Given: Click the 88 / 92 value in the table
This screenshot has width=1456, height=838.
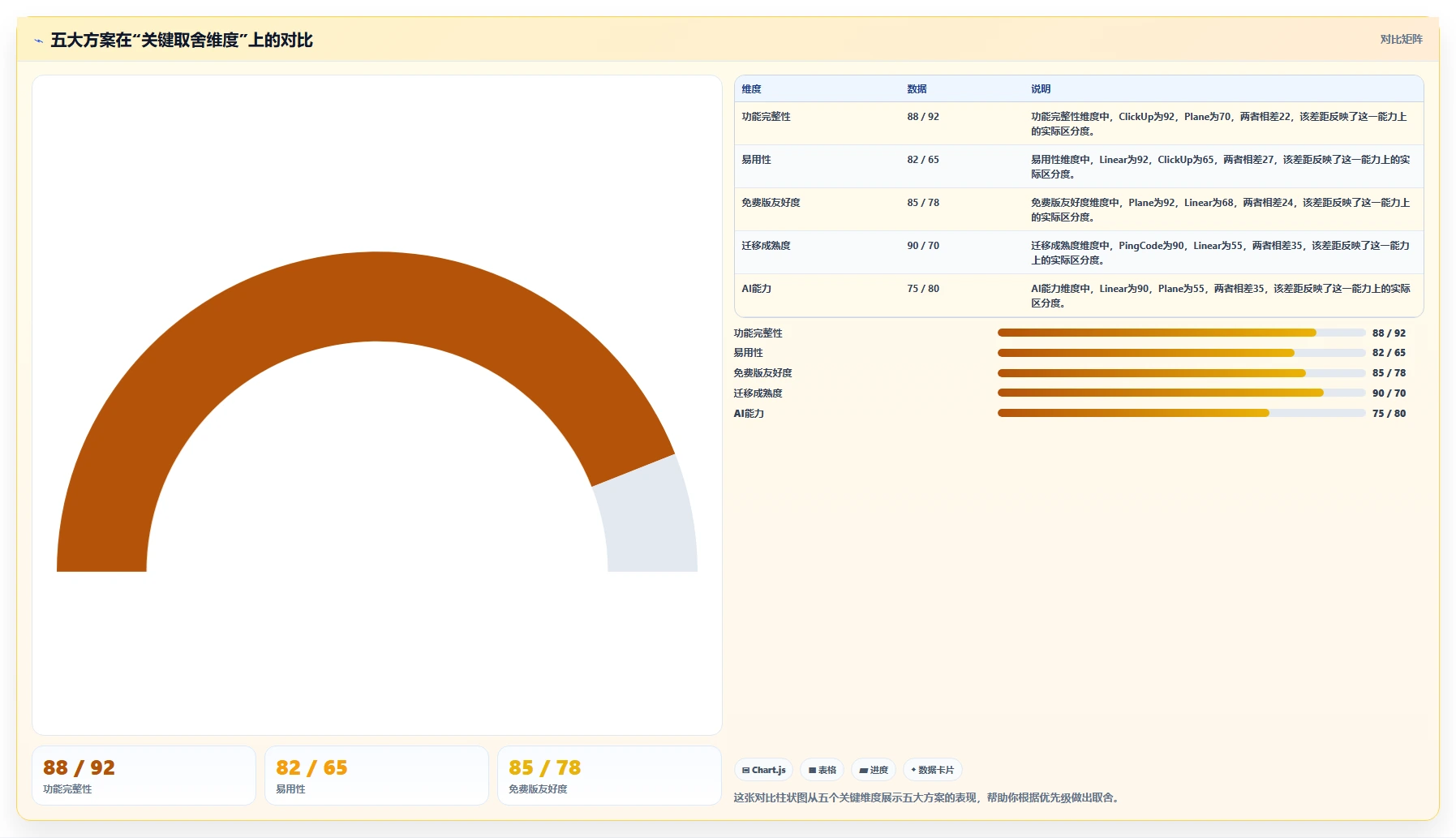Looking at the screenshot, I should [x=923, y=117].
